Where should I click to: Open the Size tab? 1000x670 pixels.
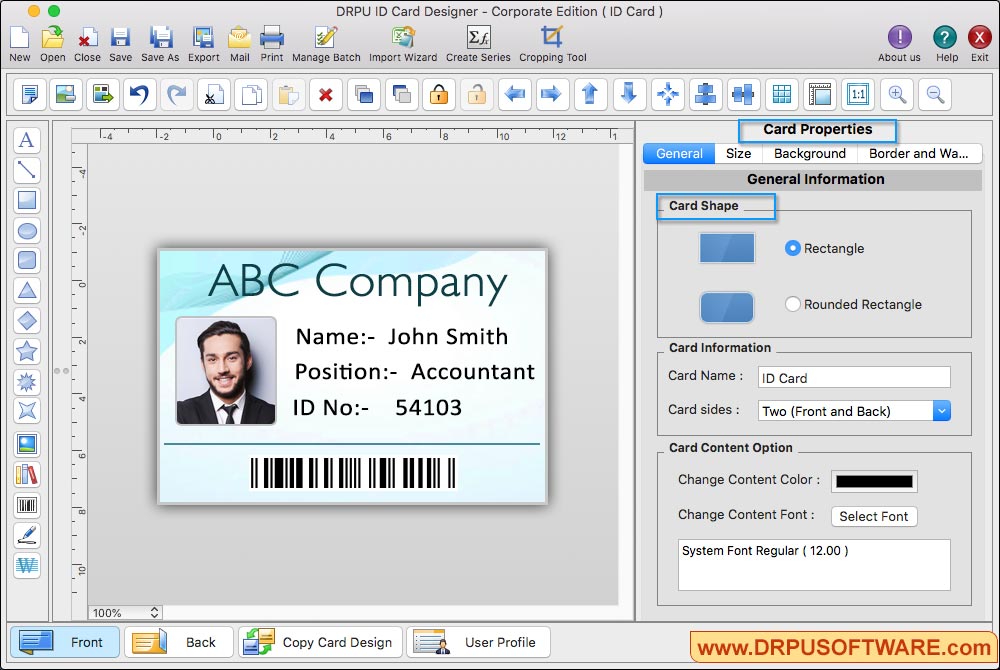[x=738, y=154]
